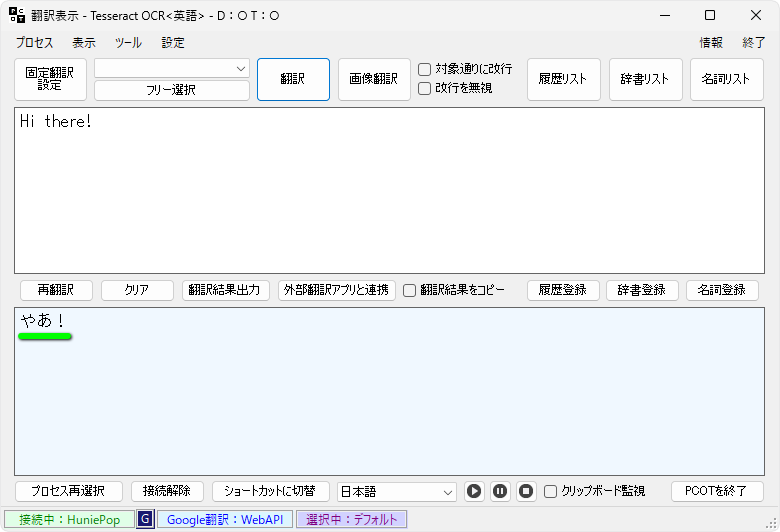Click the Google翻訳:WebAPI status label

coord(225,520)
